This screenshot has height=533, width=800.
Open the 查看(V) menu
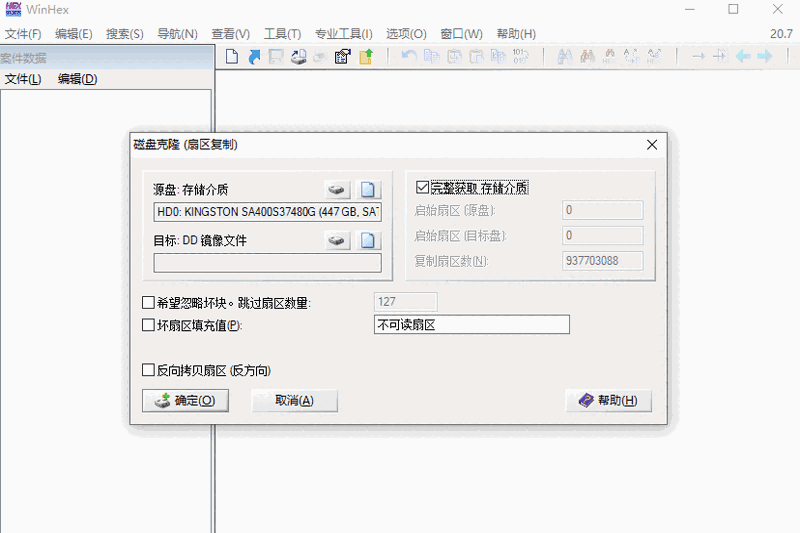231,34
